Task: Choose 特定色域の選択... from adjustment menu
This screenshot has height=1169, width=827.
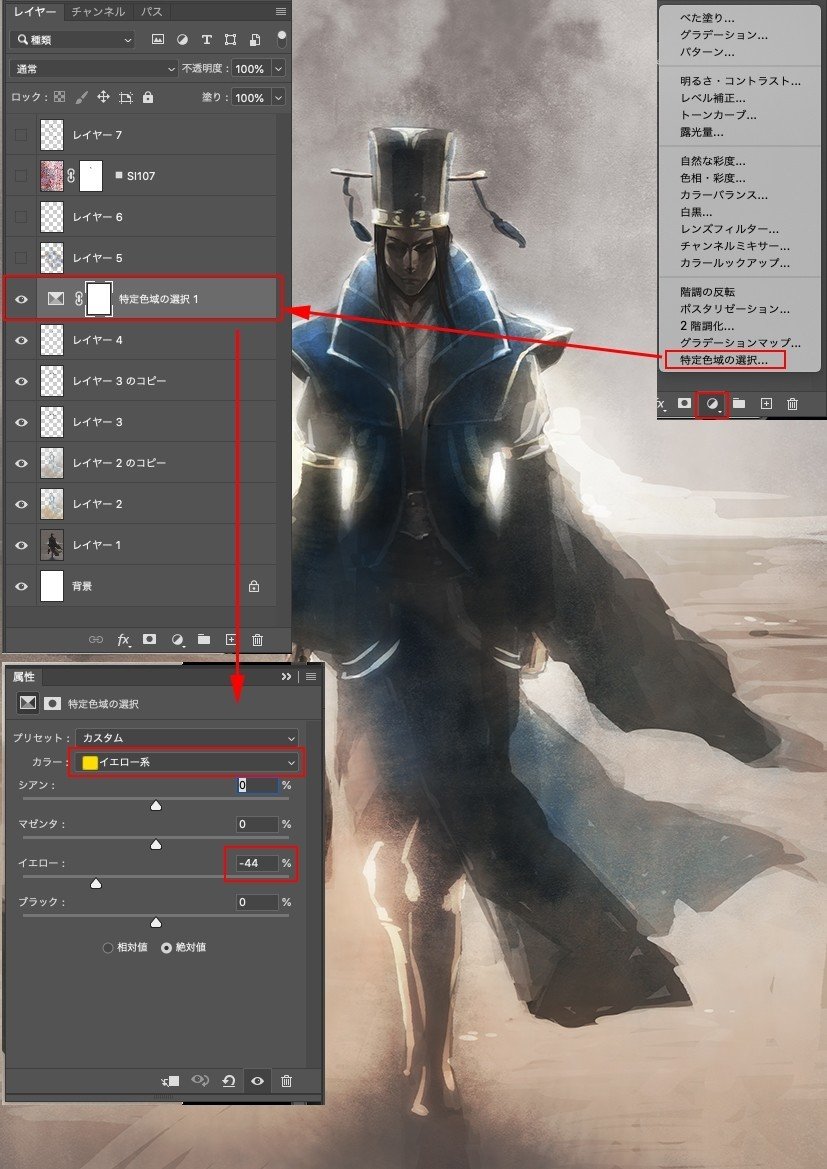Action: (723, 360)
